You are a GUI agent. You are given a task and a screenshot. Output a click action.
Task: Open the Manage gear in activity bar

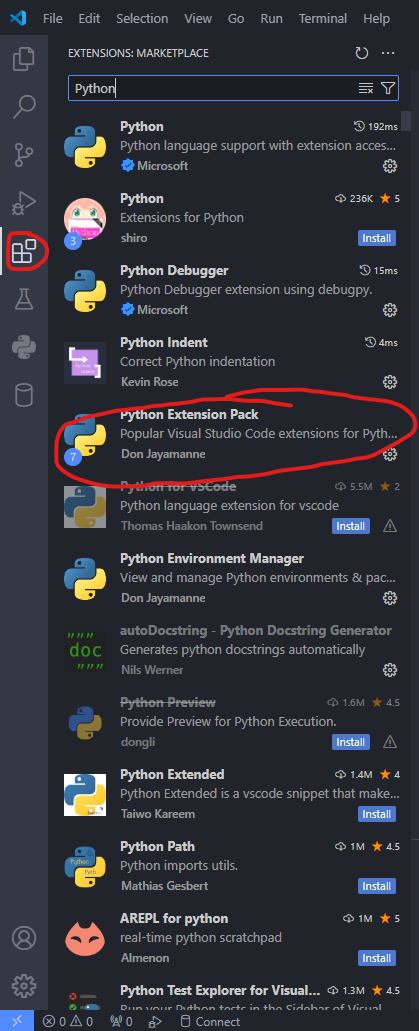24,986
